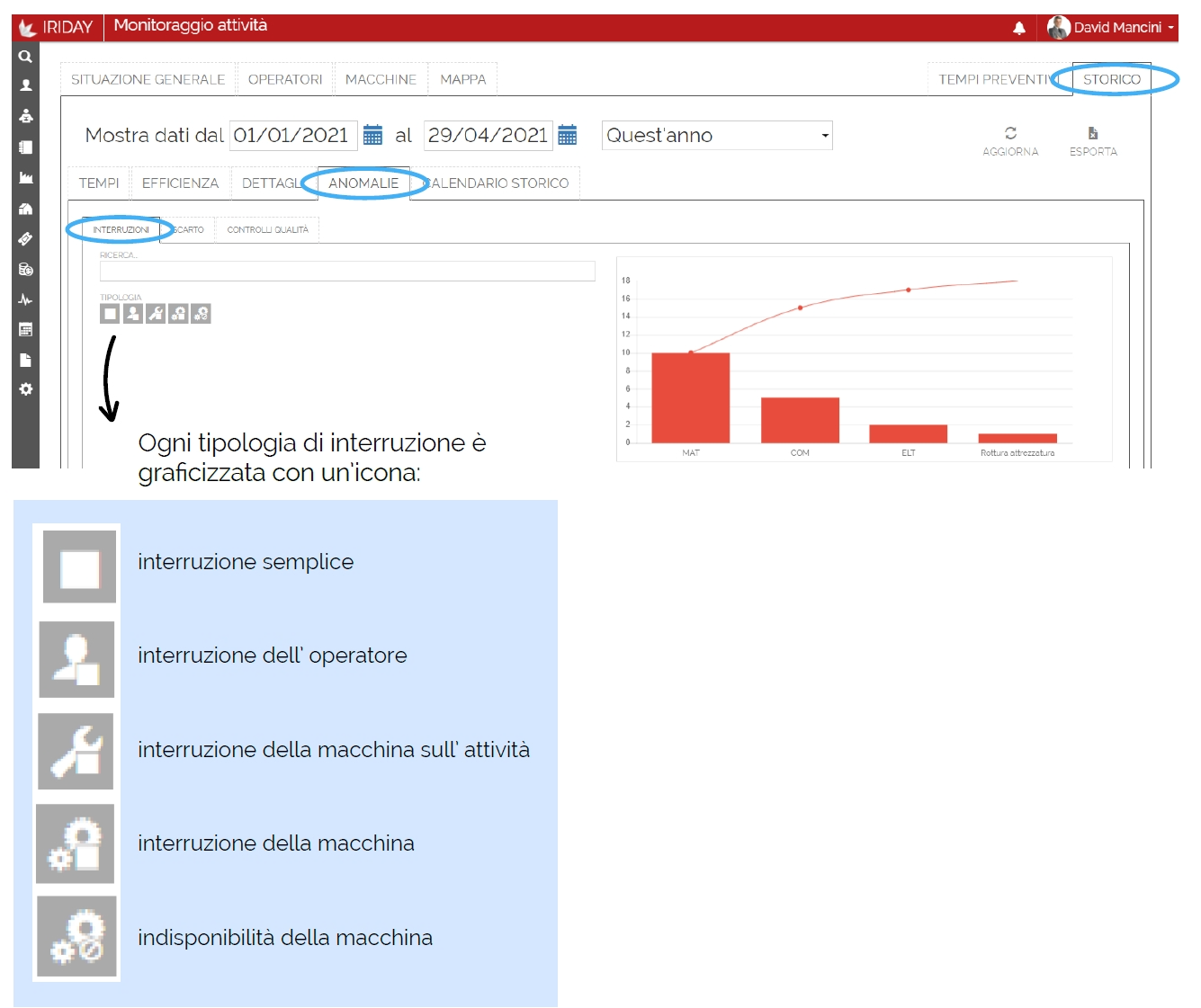The height and width of the screenshot is (1008, 1201).
Task: Click the Esporta export icon
Action: [1093, 133]
